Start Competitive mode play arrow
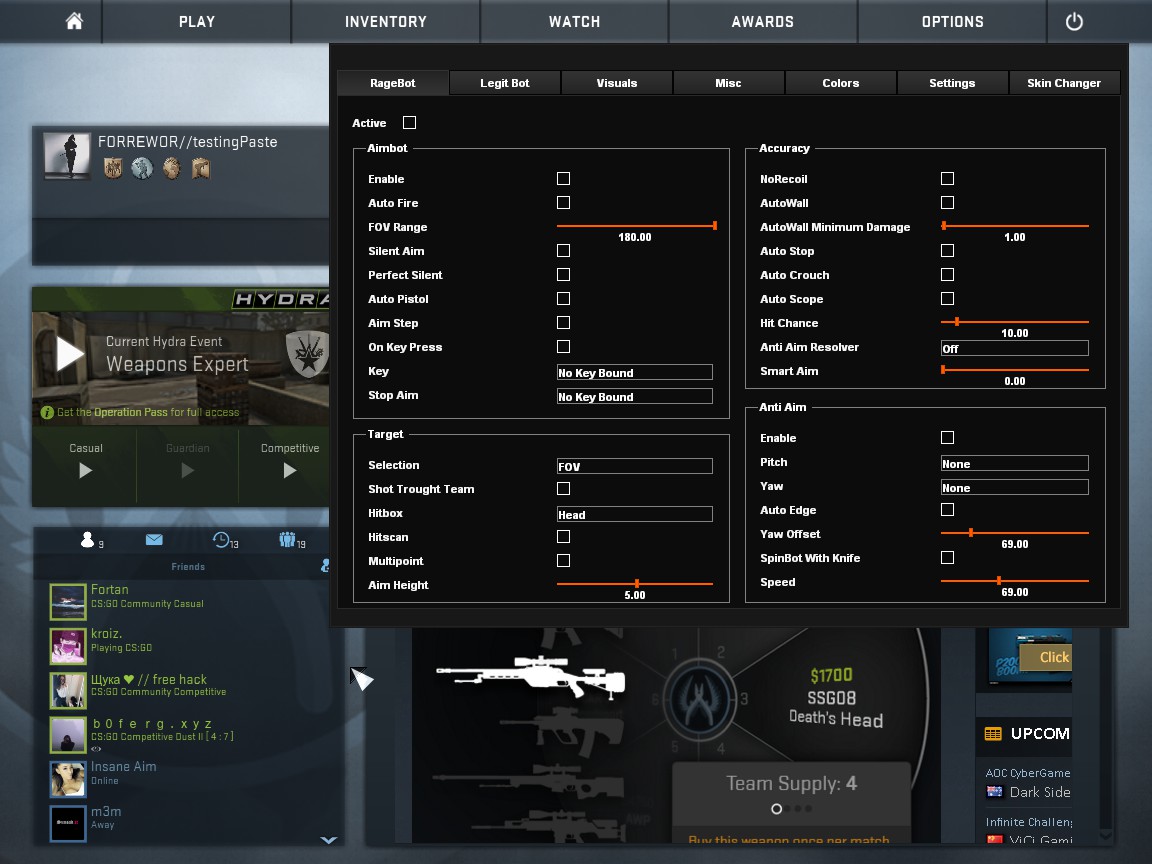1152x864 pixels. click(289, 470)
